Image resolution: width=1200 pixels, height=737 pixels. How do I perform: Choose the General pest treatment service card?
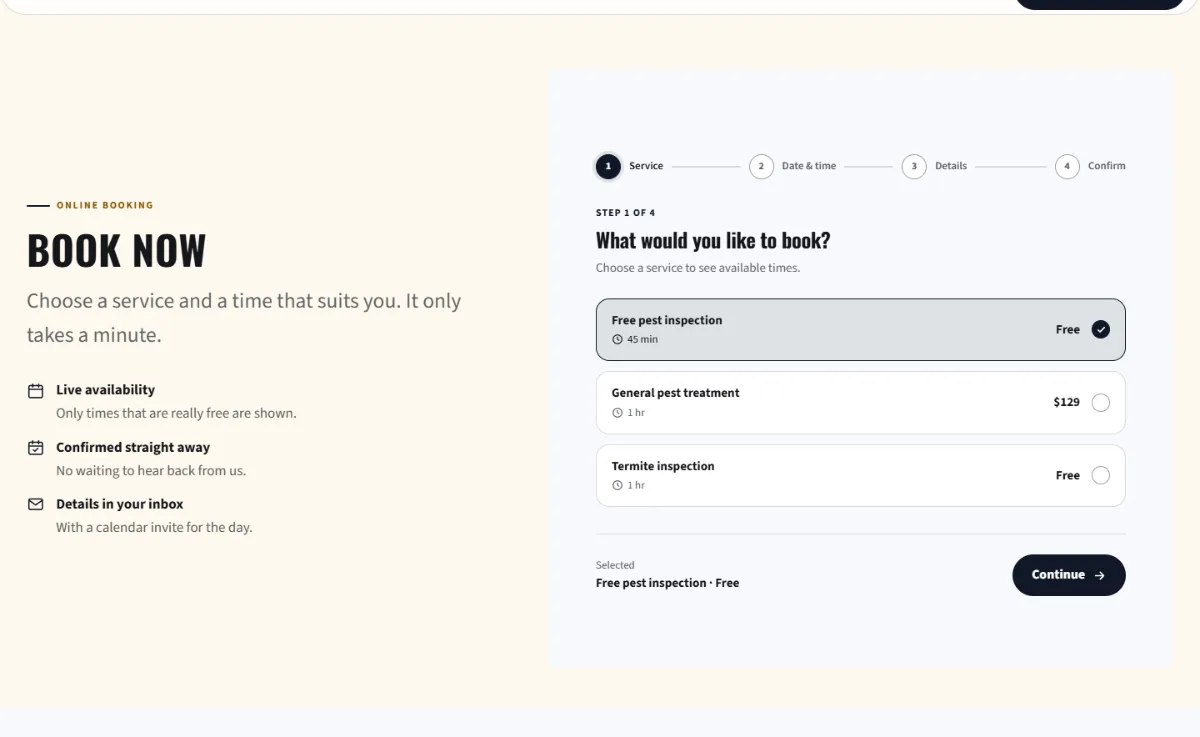pyautogui.click(x=861, y=403)
